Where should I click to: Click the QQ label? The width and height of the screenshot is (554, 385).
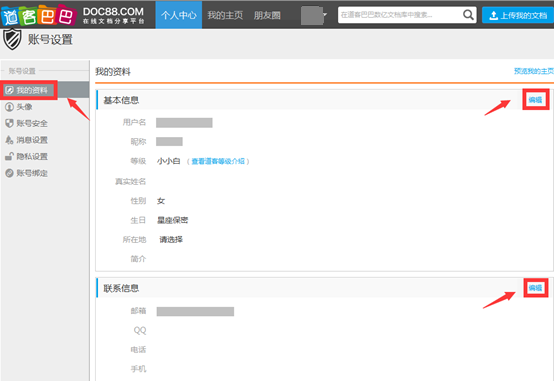click(140, 331)
